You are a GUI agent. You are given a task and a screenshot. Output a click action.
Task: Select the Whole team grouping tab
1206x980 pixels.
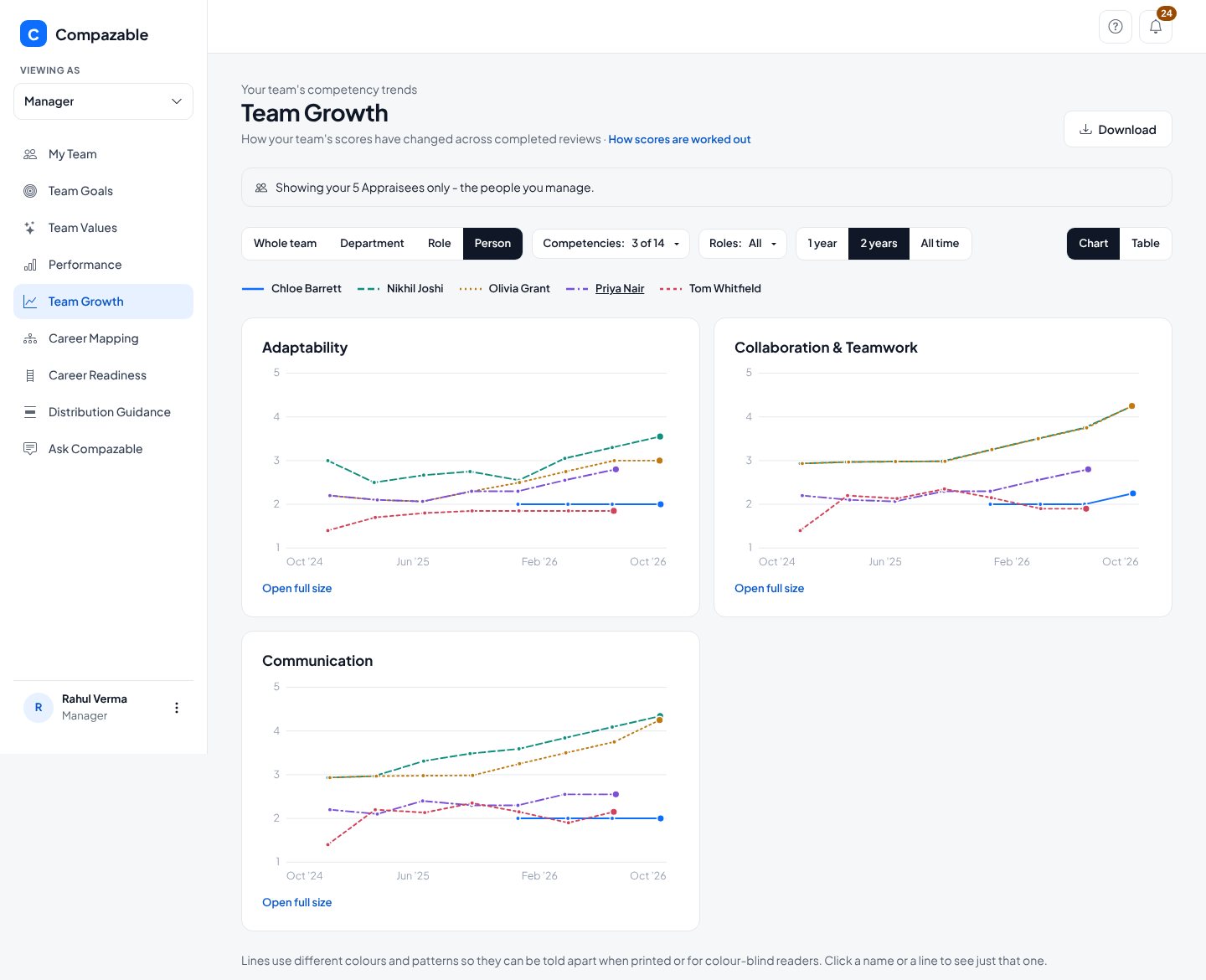coord(286,244)
